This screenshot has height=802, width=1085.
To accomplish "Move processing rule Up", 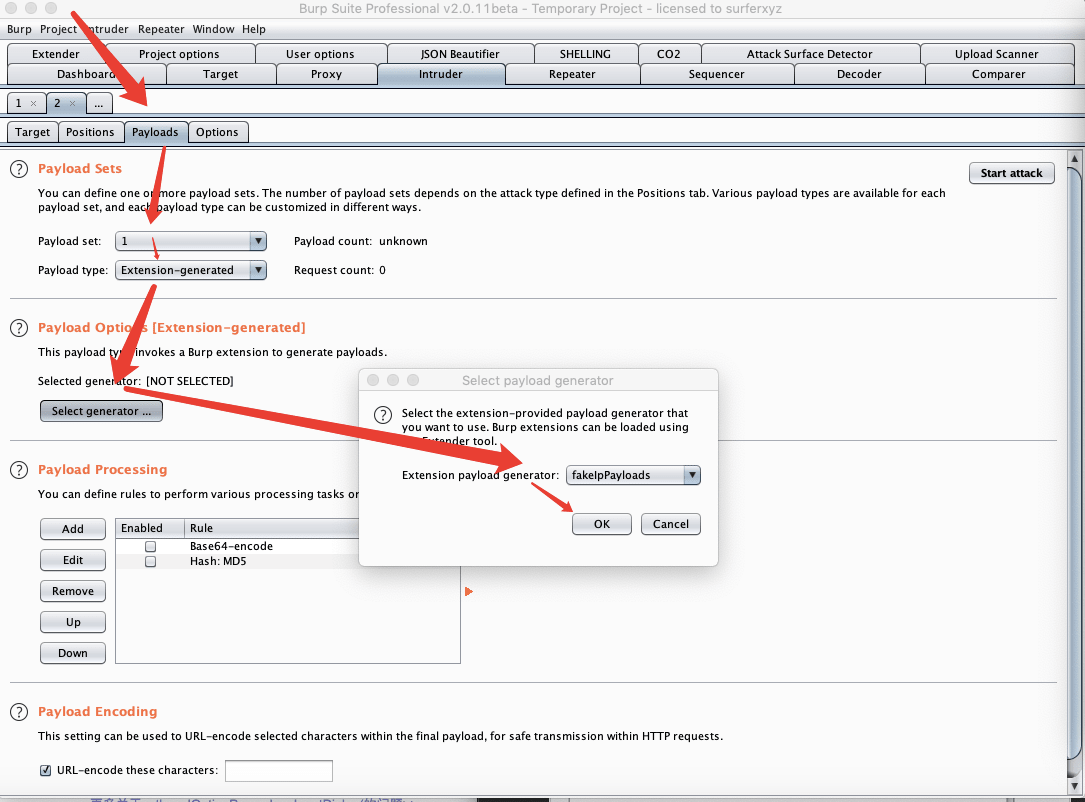I will 73,622.
